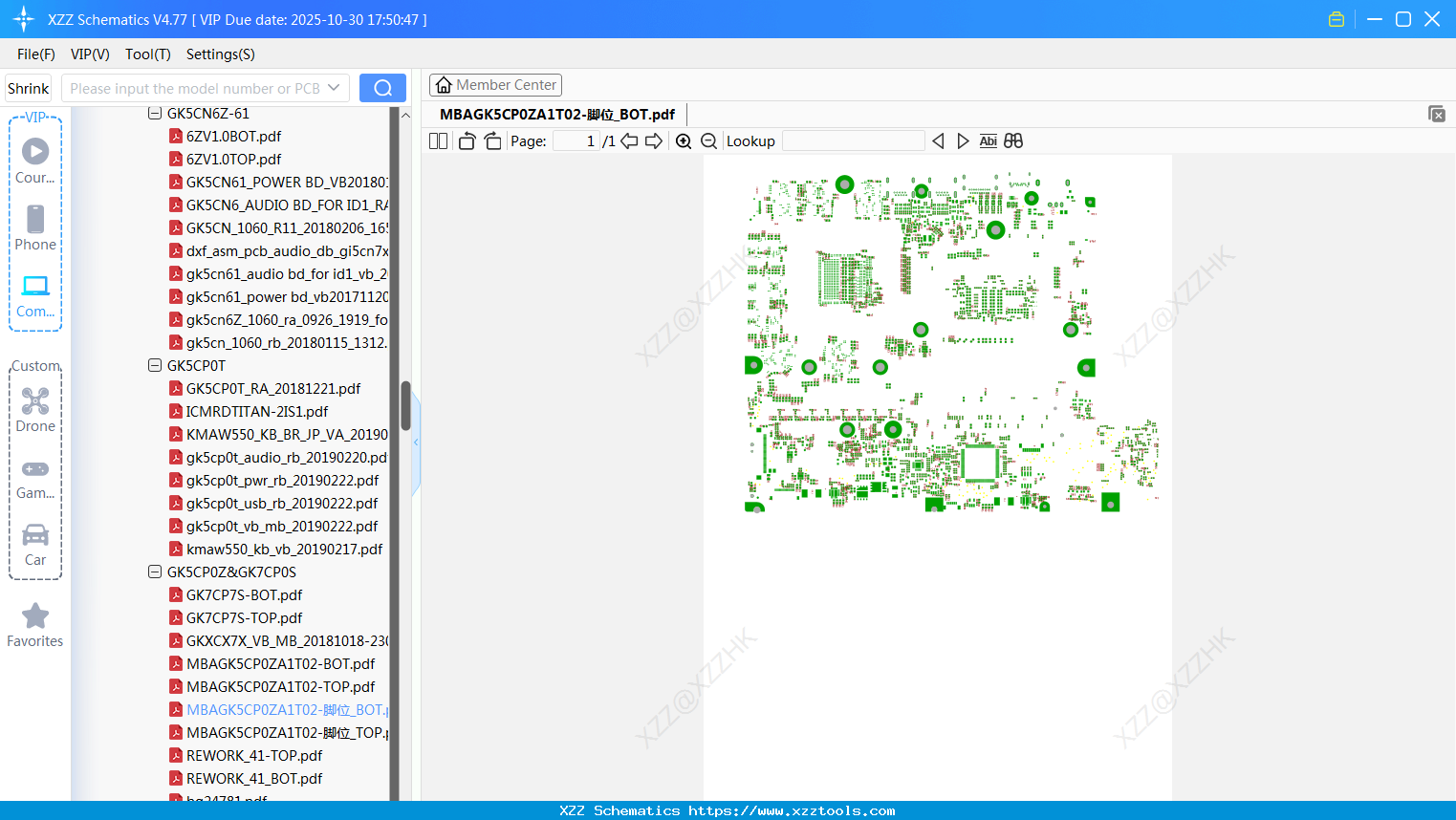Open GK5CN61_POWER BD file
The image size is (1456, 820).
coord(287,182)
